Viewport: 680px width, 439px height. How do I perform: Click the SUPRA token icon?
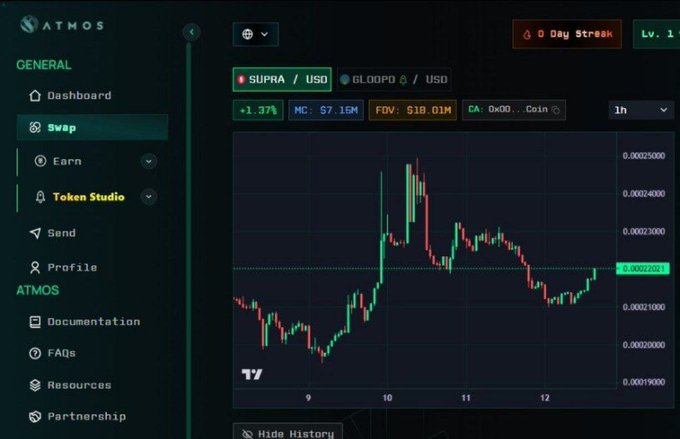pyautogui.click(x=242, y=79)
